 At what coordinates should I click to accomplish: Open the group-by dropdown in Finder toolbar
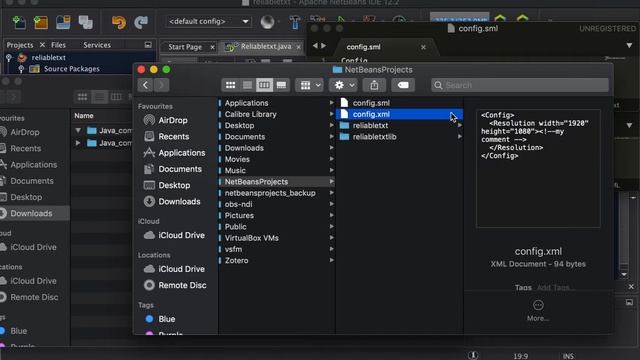310,85
